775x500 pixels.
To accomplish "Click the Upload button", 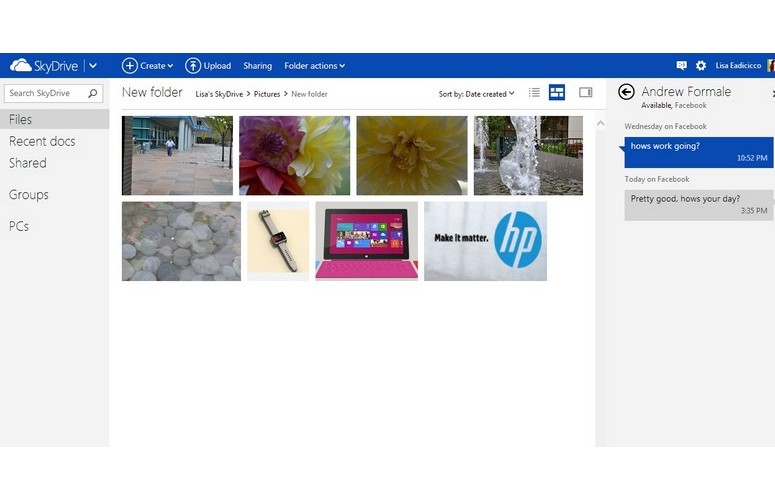I will coord(208,65).
